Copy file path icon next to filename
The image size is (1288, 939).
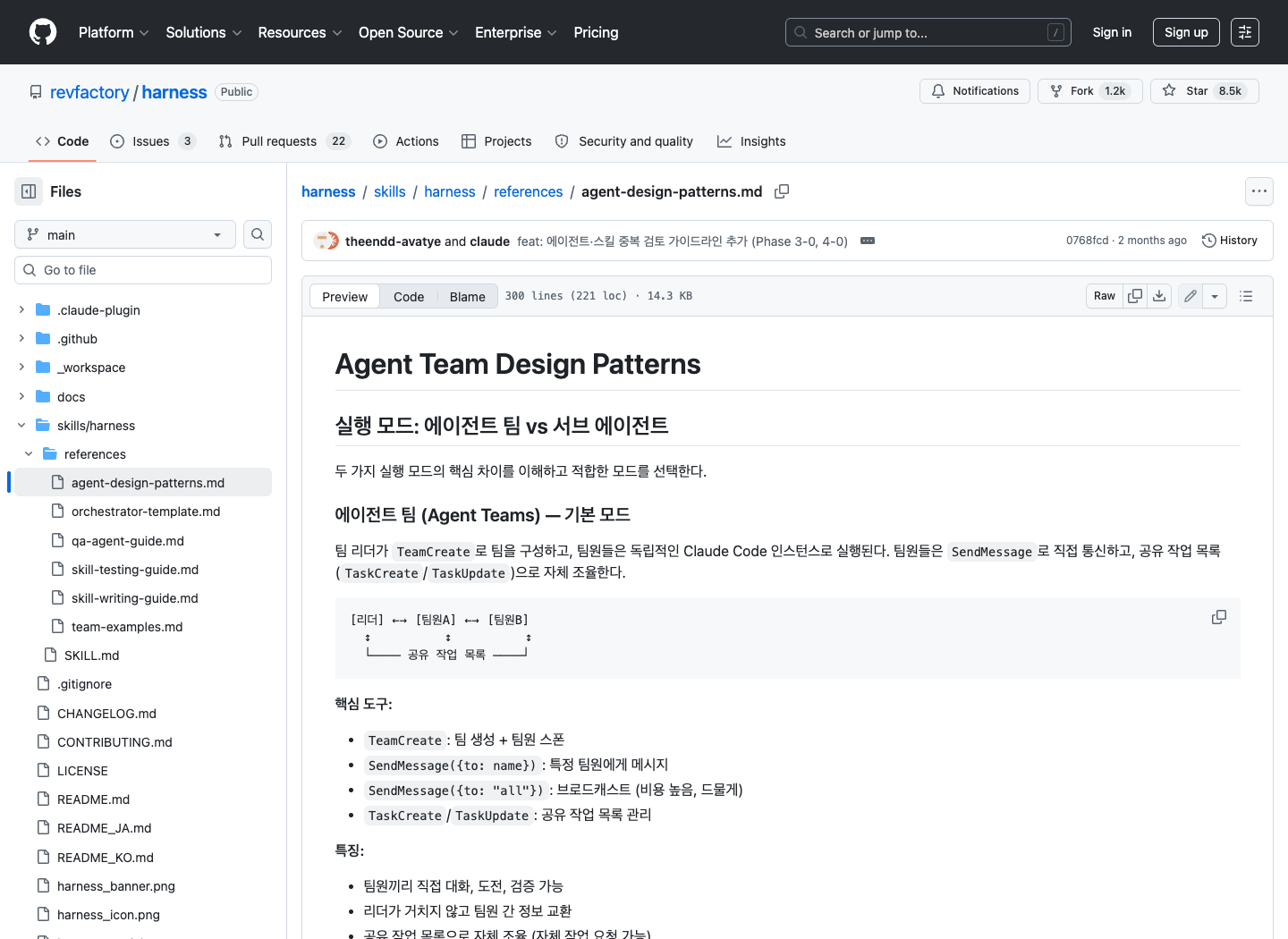click(782, 191)
